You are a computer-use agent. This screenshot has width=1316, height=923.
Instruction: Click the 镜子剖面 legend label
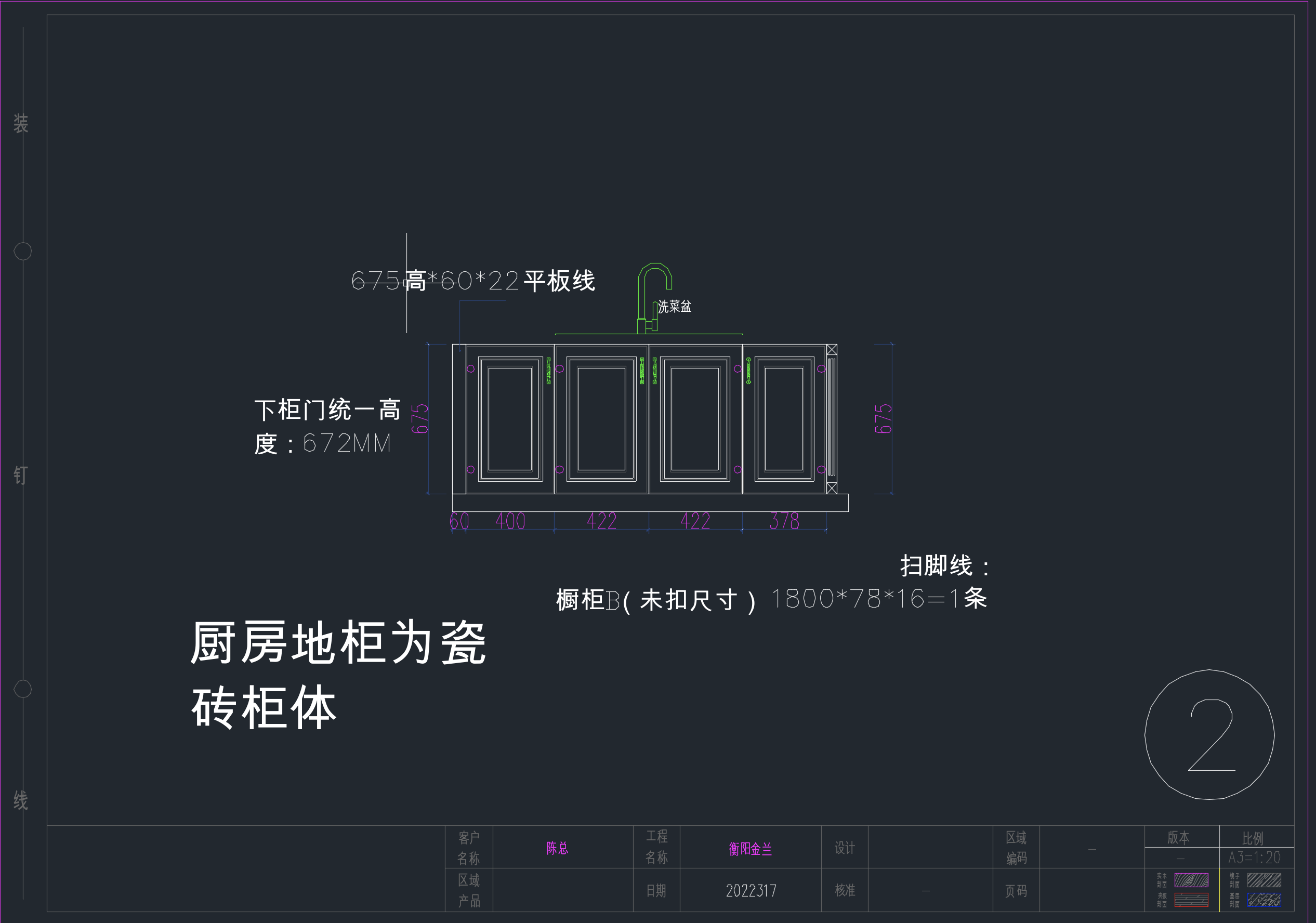(x=1234, y=880)
